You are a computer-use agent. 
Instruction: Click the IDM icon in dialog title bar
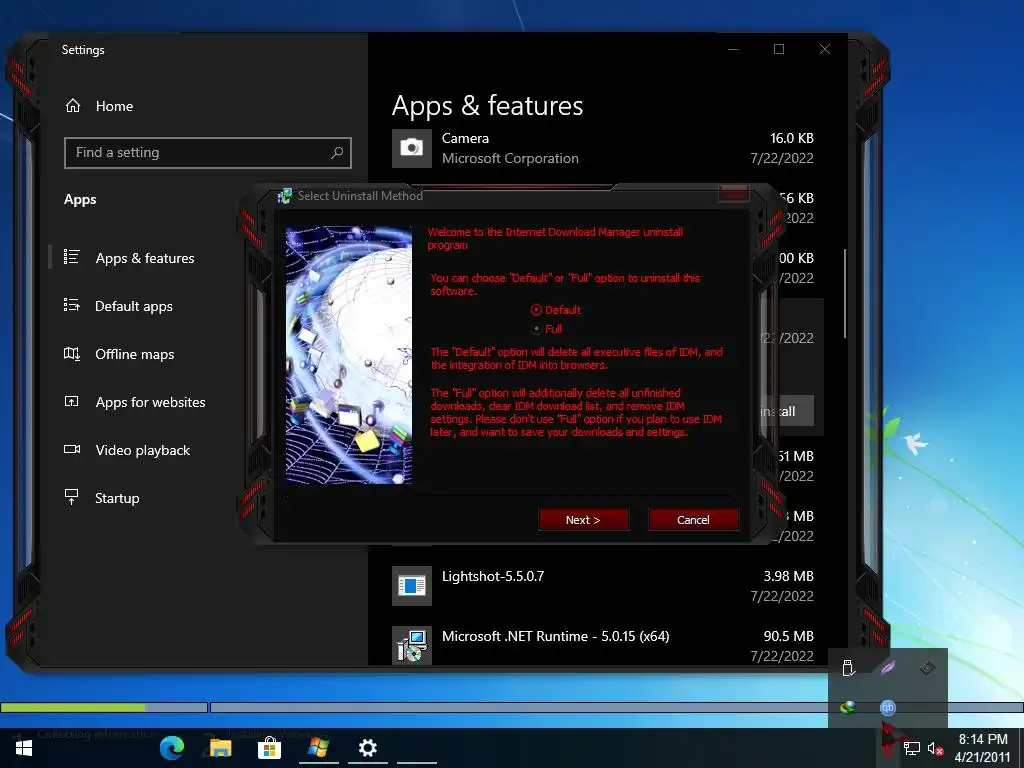click(x=285, y=195)
